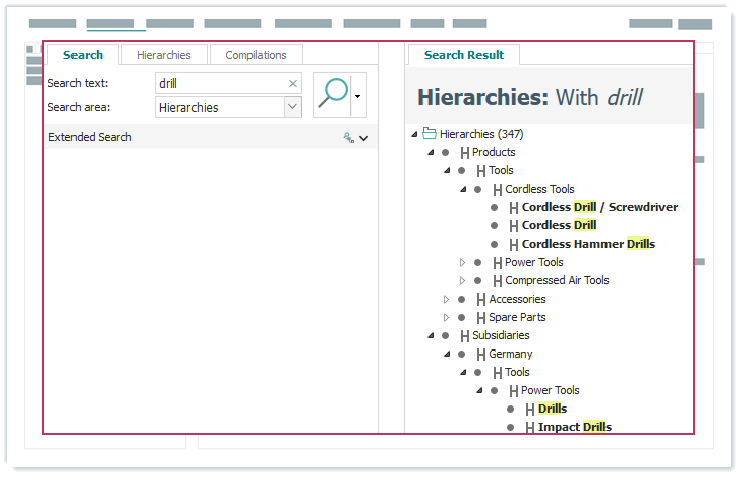
Task: Select Cordless Drill / Screwdriver result
Action: [x=599, y=207]
